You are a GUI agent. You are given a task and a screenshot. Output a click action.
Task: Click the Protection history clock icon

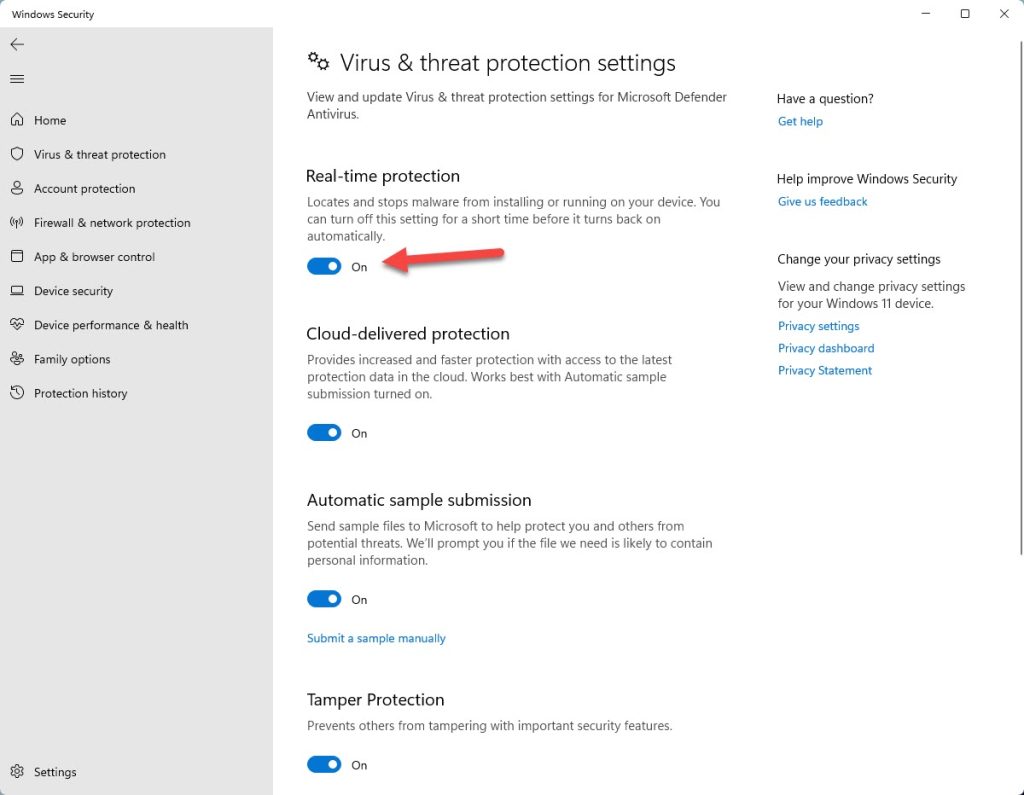17,393
